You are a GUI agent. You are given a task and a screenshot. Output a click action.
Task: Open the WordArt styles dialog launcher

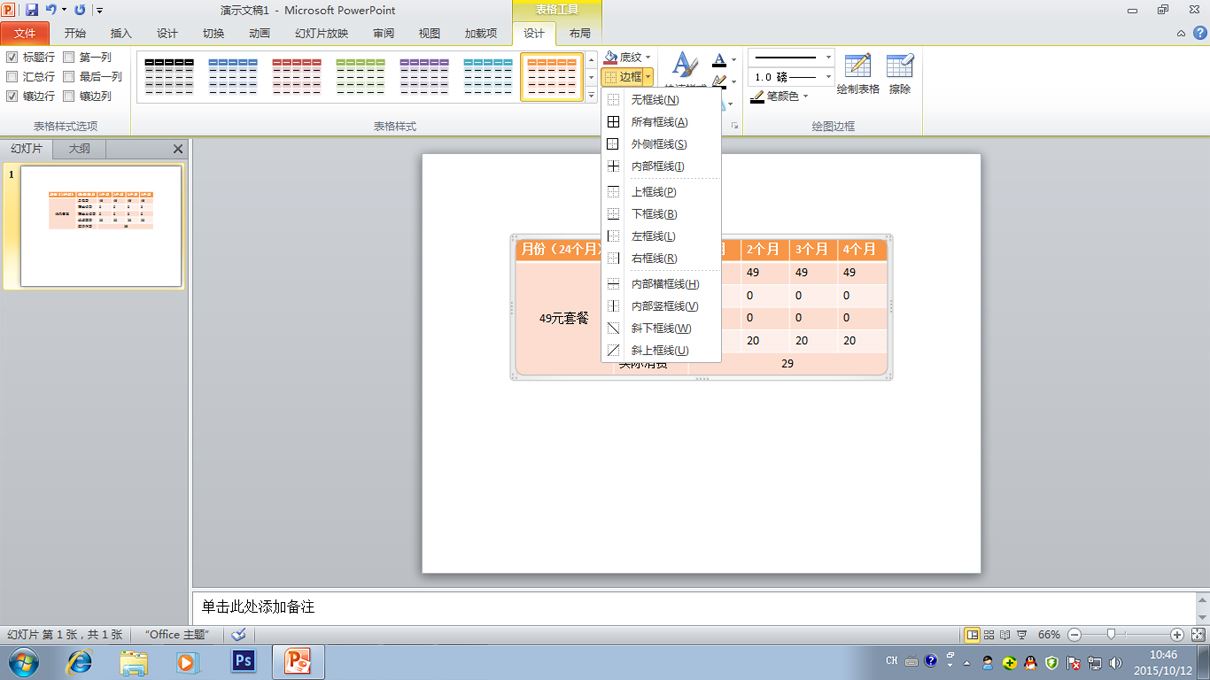pos(735,126)
